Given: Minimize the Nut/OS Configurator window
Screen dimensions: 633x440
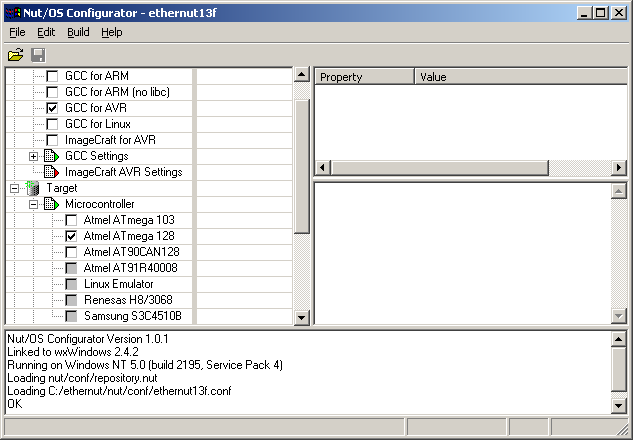Looking at the screenshot, I should click(x=584, y=13).
